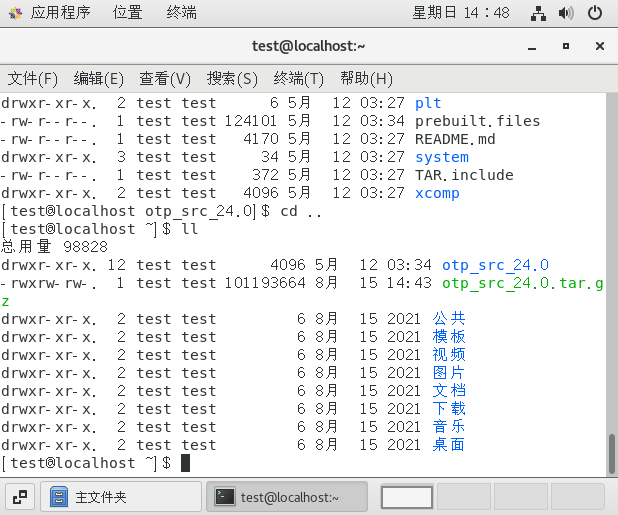Viewport: 618px width, 515px height.
Task: Click the clock showing 星期日 14:48
Action: [x=461, y=13]
